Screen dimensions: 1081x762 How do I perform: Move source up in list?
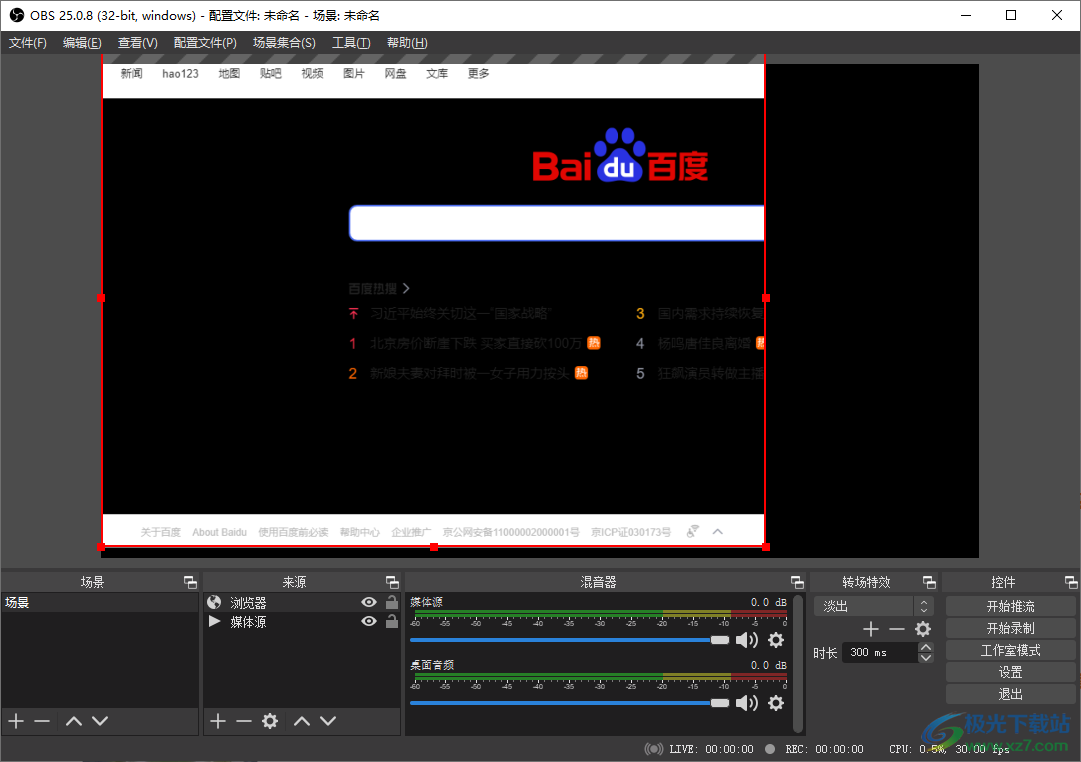pyautogui.click(x=302, y=721)
